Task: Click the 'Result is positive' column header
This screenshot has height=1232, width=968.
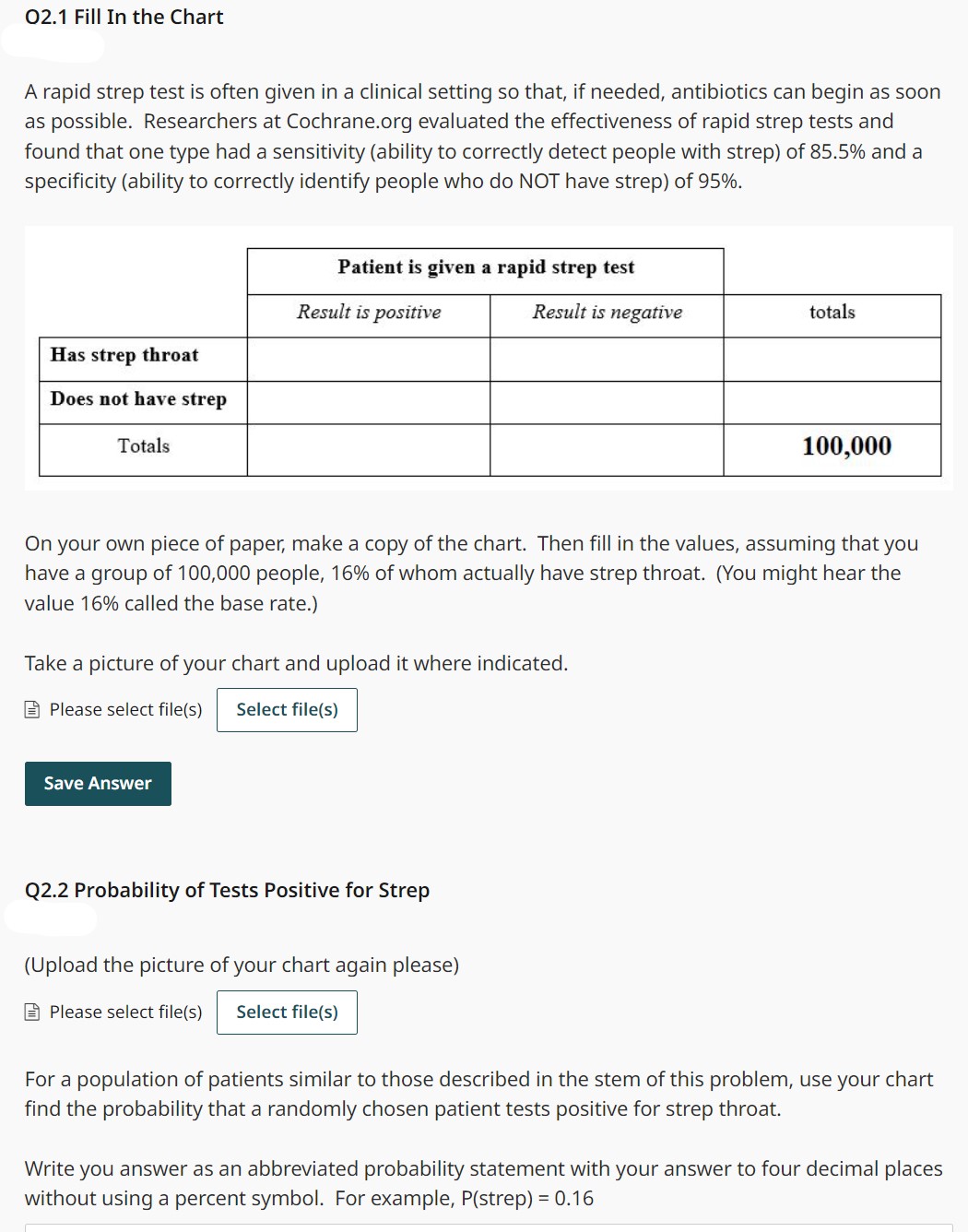Action: [x=369, y=313]
